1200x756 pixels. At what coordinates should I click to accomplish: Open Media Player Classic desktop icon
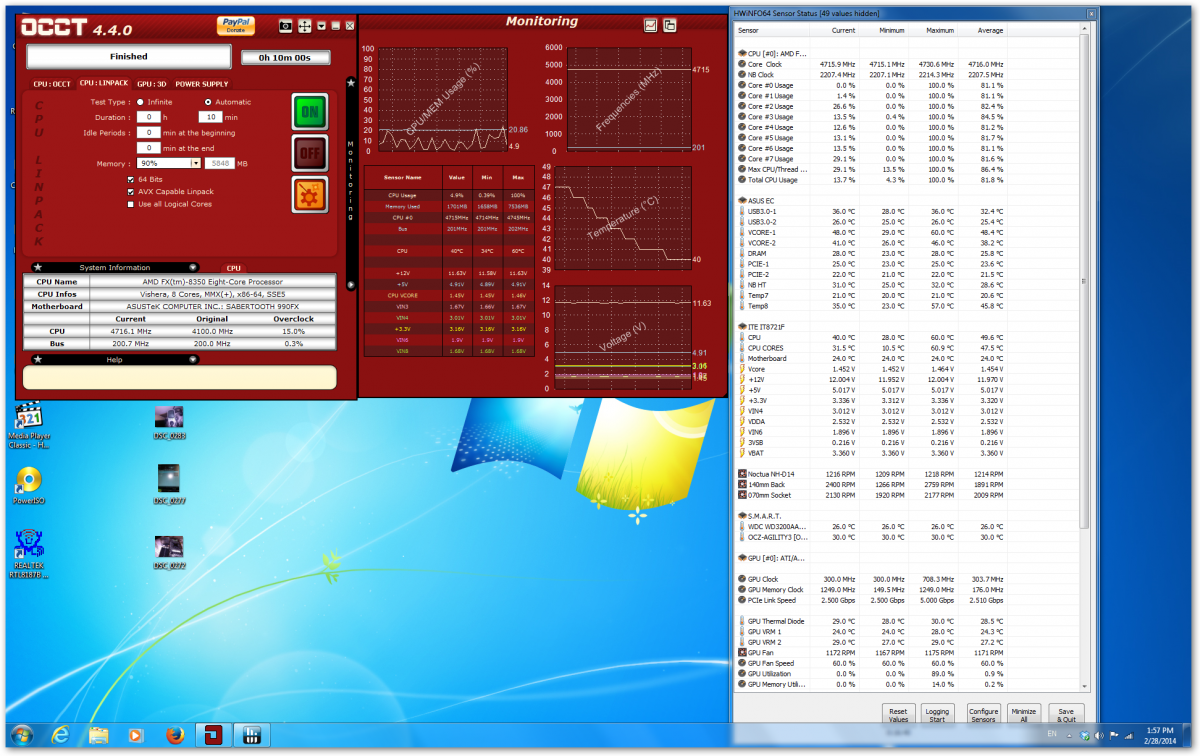click(x=28, y=425)
